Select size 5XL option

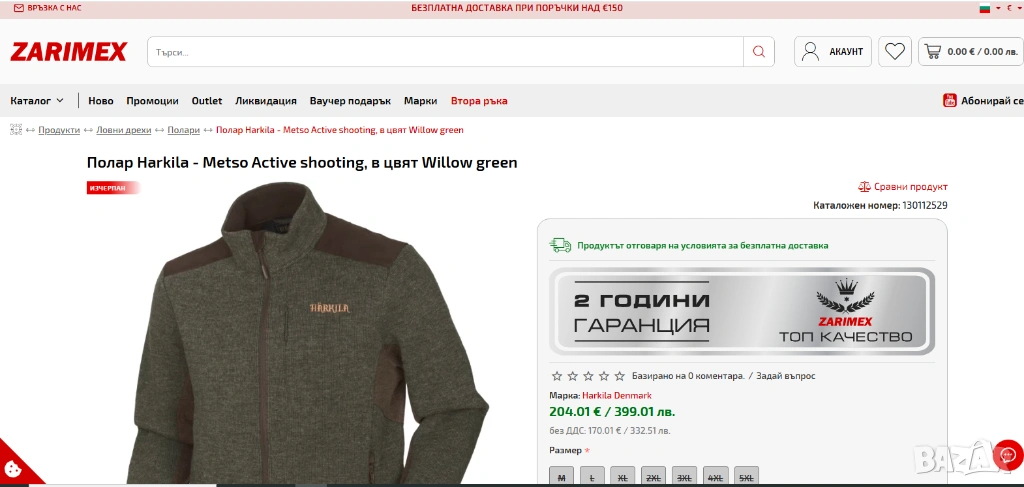[x=746, y=477]
